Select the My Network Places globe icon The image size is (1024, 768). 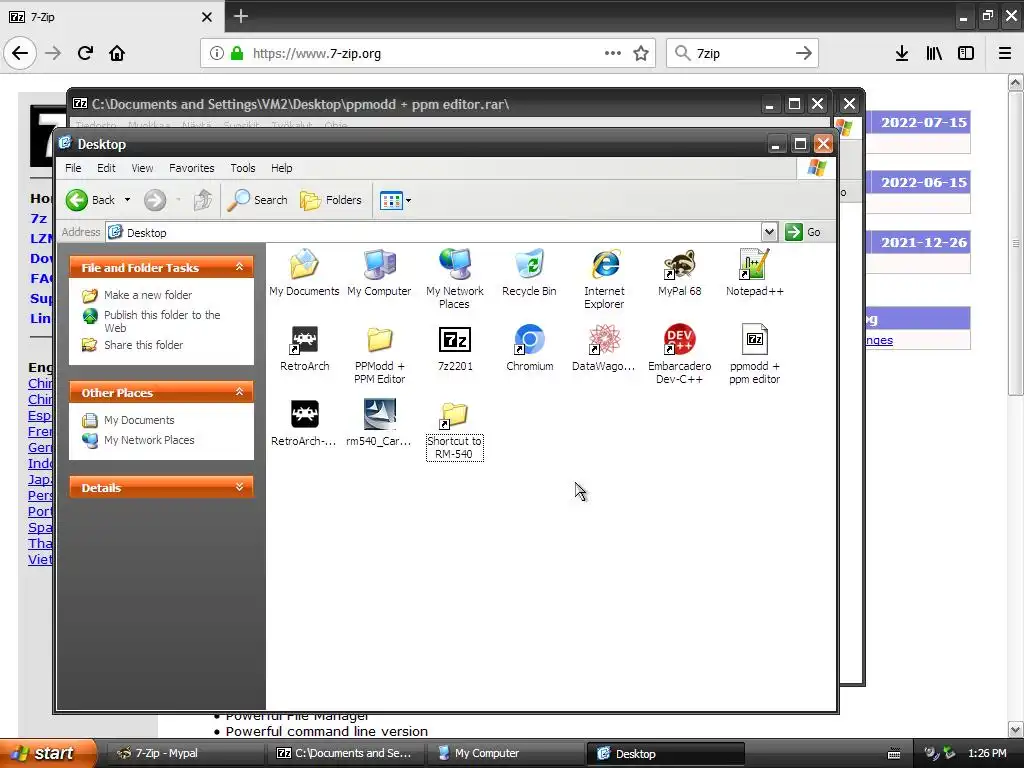(455, 264)
